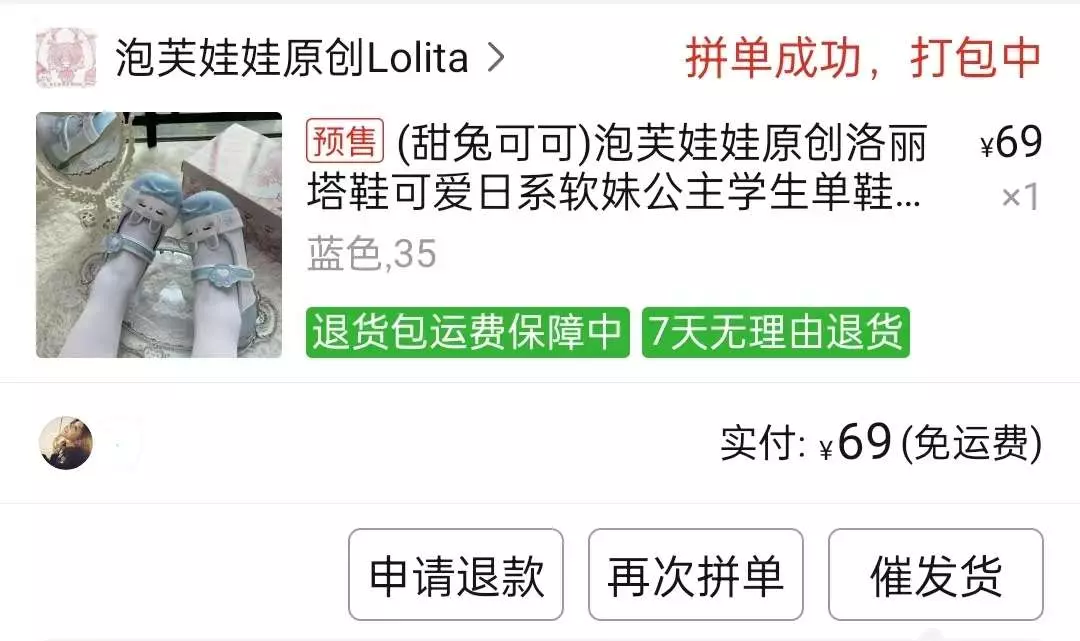Tap the red 预售 presale tag

[x=344, y=140]
